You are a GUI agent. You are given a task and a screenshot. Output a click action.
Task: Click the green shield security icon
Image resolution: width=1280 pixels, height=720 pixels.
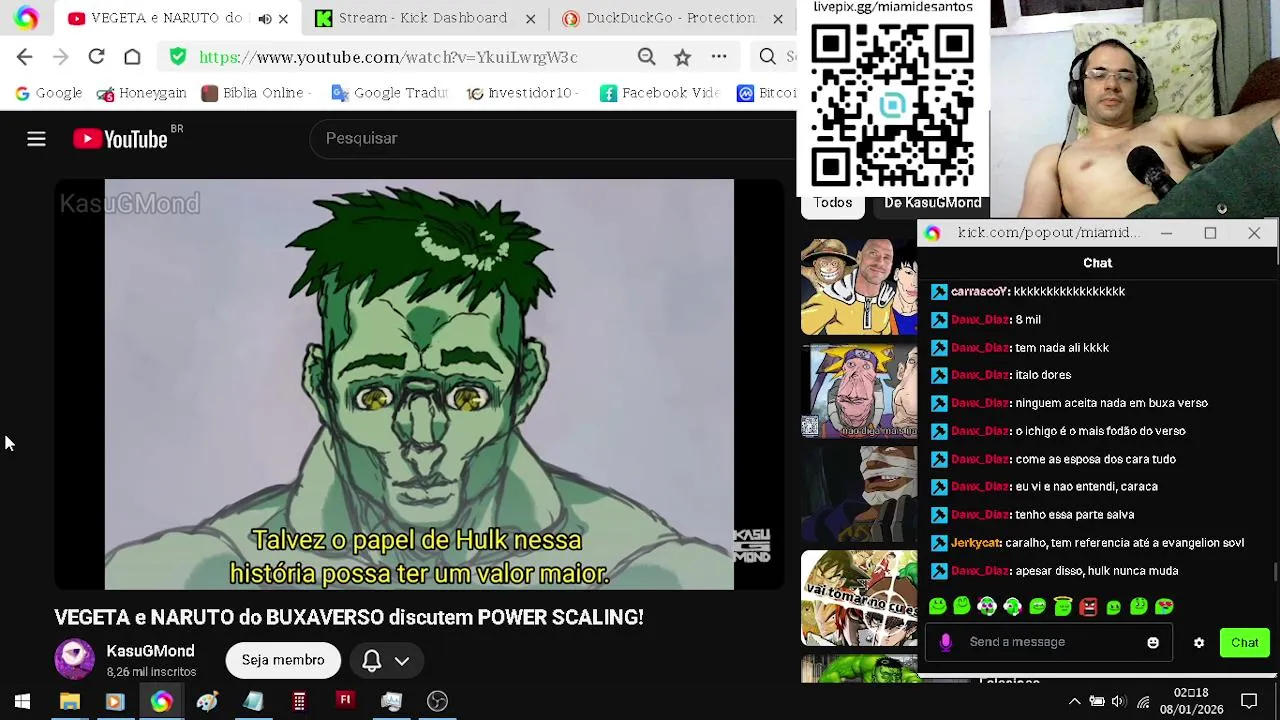click(x=178, y=57)
